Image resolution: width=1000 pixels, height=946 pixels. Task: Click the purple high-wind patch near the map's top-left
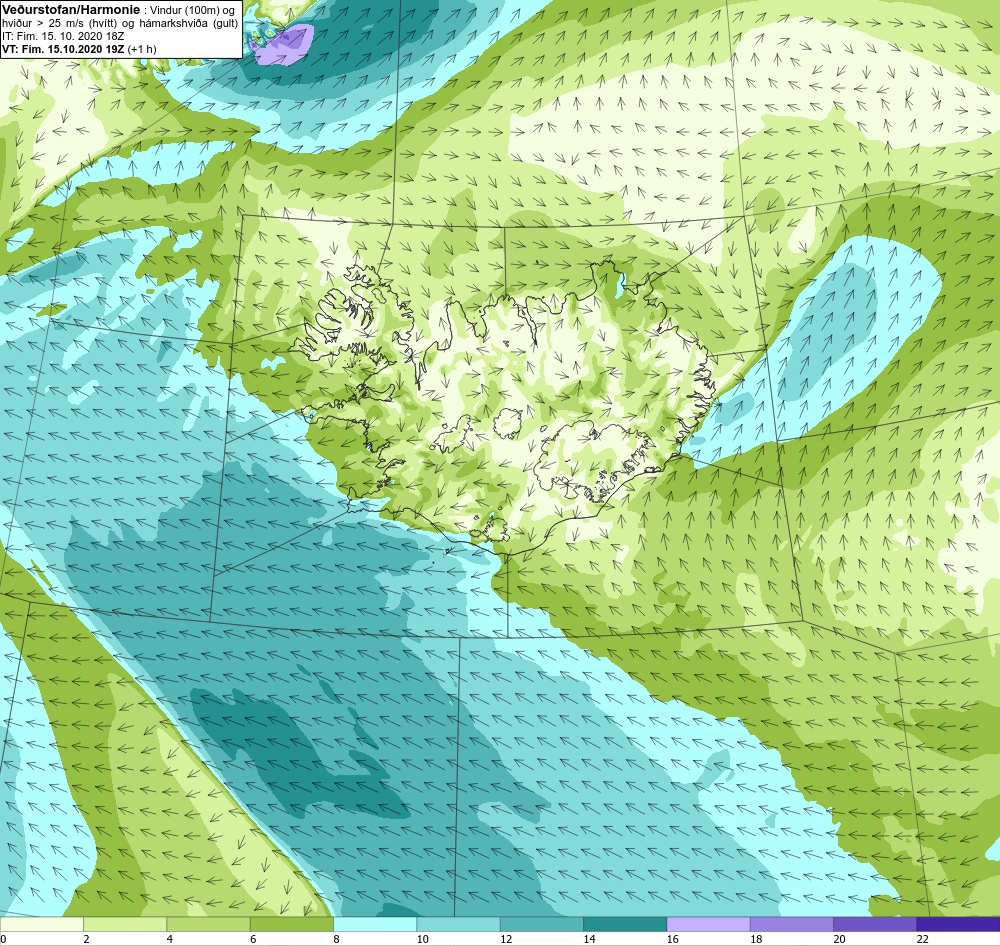(284, 46)
